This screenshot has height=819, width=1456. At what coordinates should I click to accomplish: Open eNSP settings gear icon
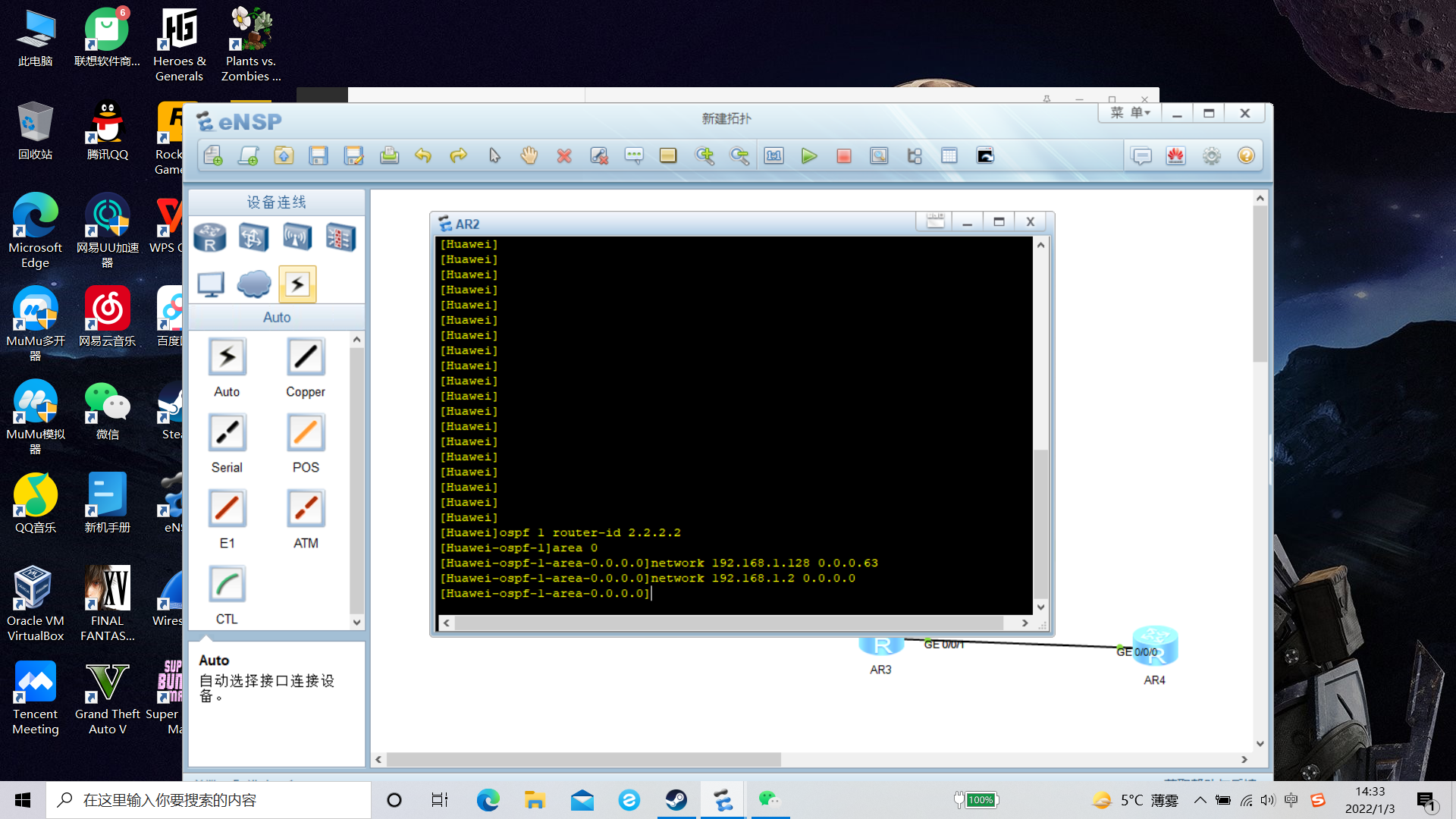[x=1211, y=156]
